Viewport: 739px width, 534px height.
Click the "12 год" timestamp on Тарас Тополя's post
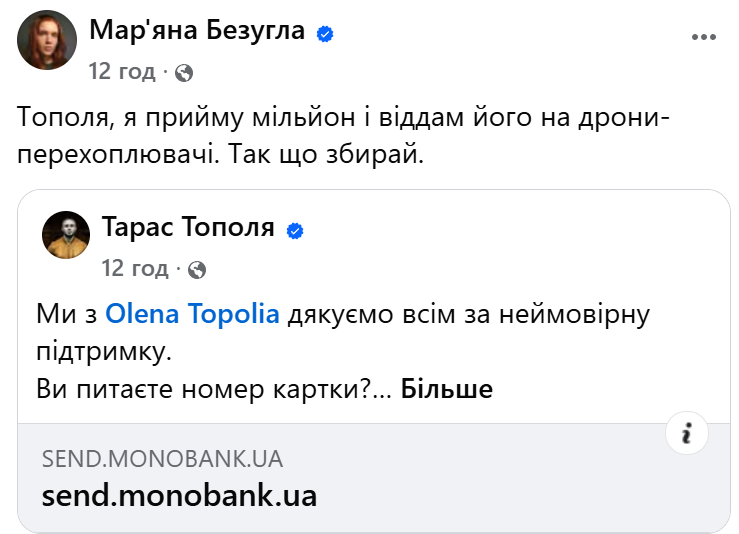click(135, 269)
